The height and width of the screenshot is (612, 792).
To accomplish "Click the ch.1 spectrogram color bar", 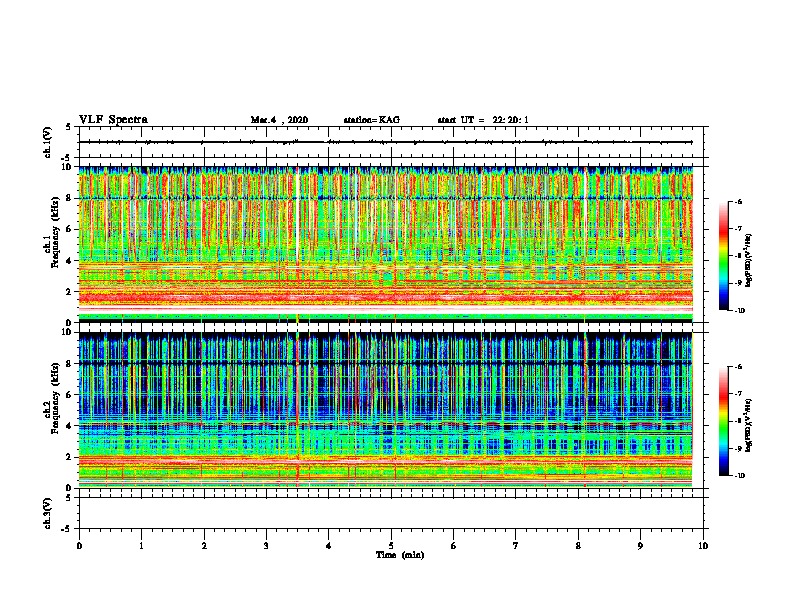I will pyautogui.click(x=723, y=256).
